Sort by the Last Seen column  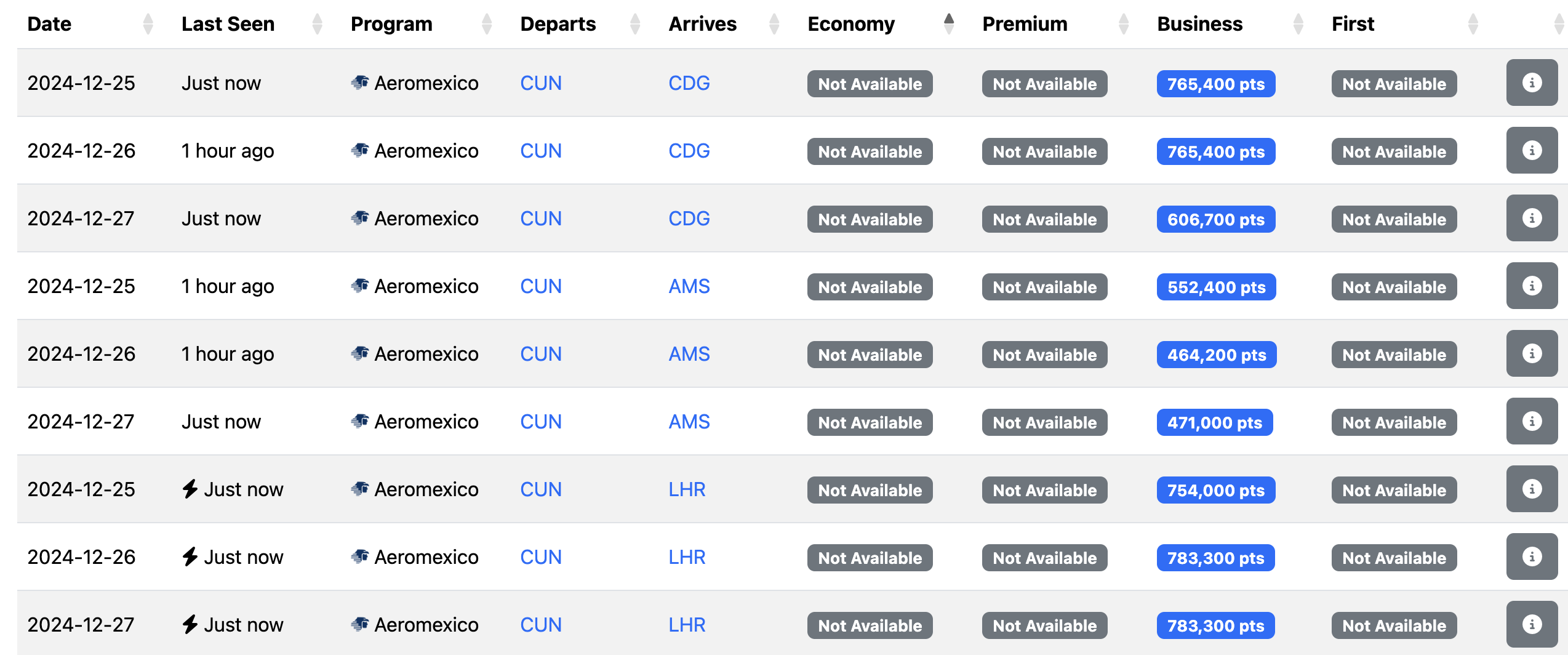[228, 24]
